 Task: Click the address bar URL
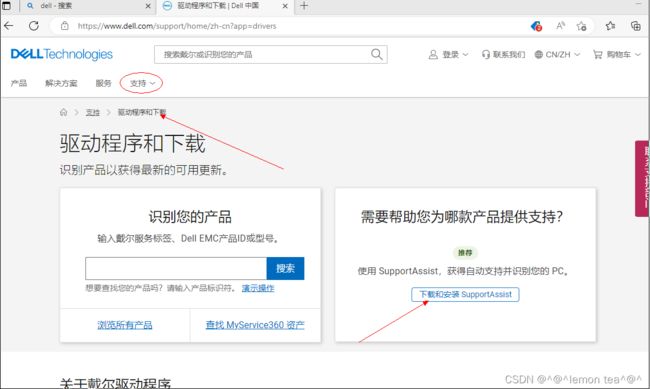coord(177,26)
